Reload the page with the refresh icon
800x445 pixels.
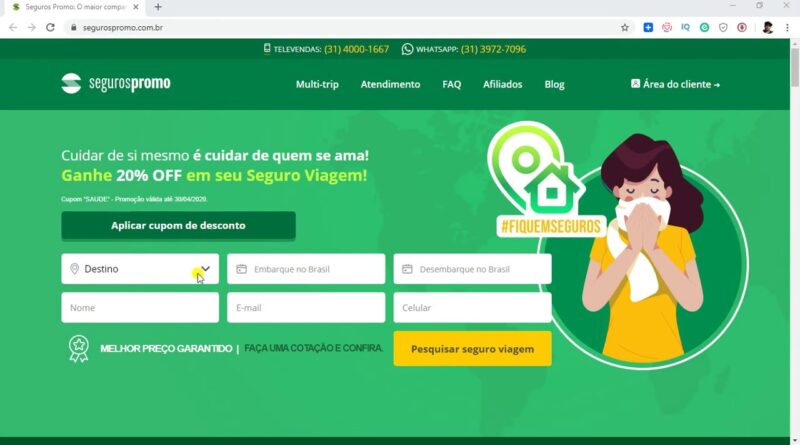pos(50,28)
